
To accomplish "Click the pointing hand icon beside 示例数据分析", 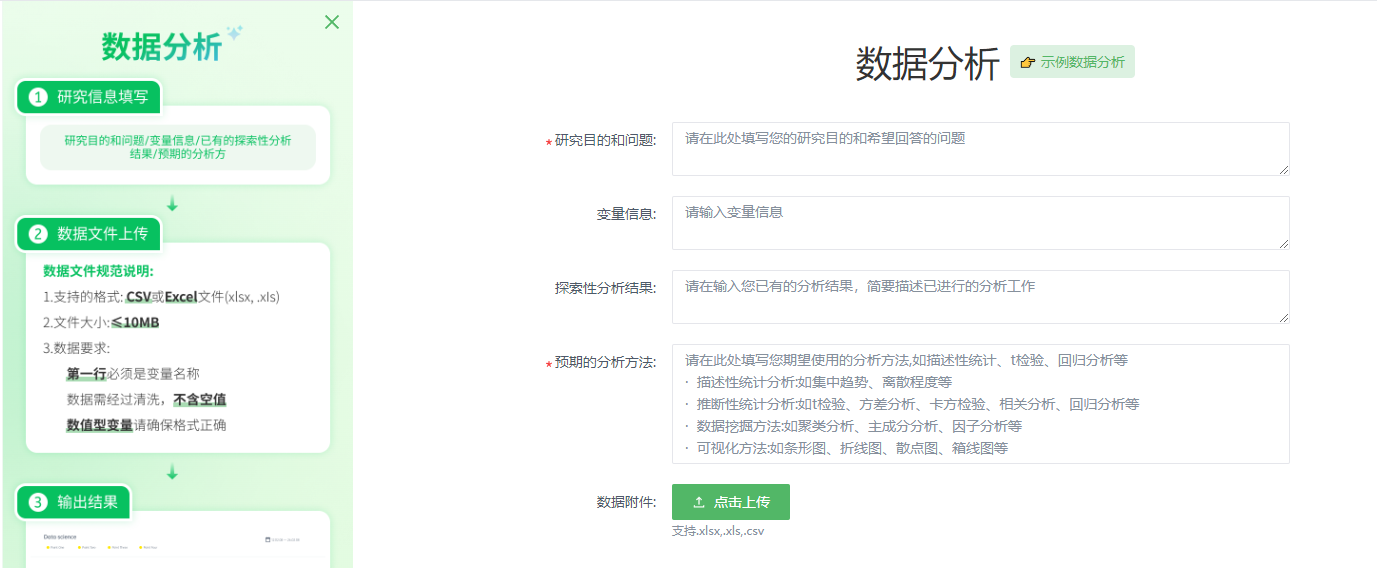I will click(1027, 62).
